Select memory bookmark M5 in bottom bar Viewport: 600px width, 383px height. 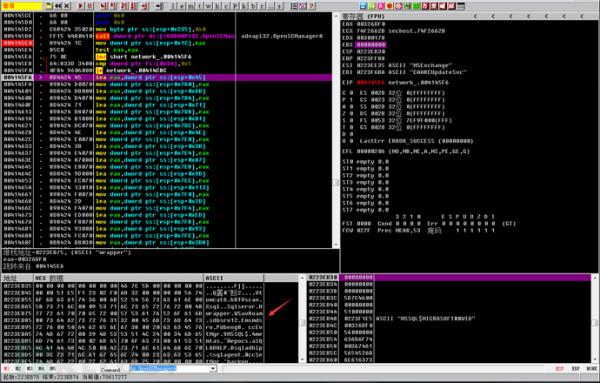[x=52, y=368]
